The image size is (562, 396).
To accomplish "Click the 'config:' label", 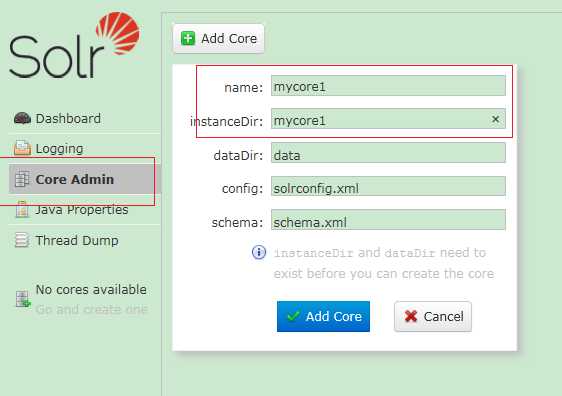I will tap(243, 189).
